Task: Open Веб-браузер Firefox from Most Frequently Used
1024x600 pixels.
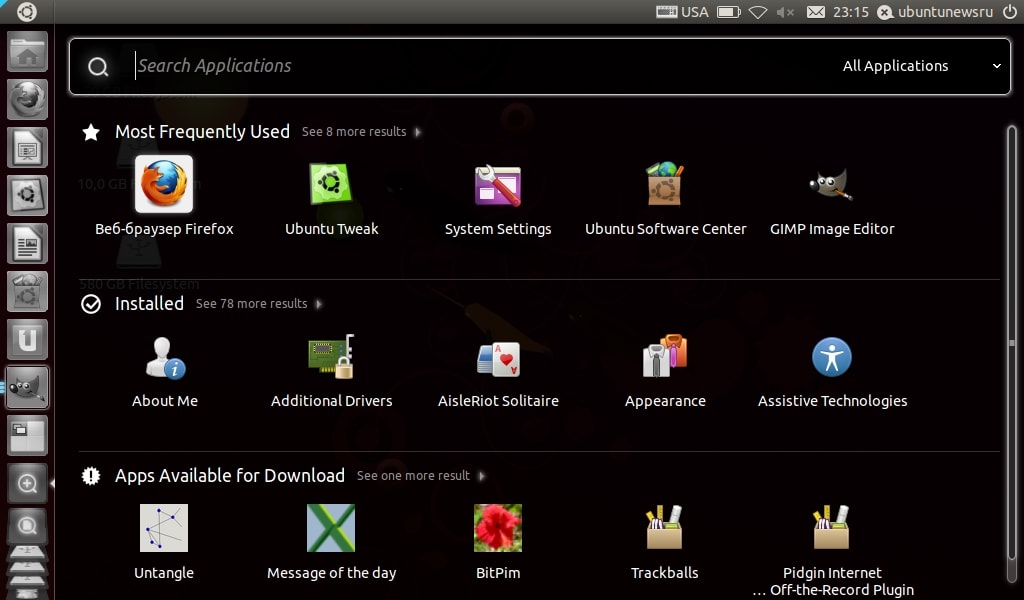Action: tap(164, 195)
